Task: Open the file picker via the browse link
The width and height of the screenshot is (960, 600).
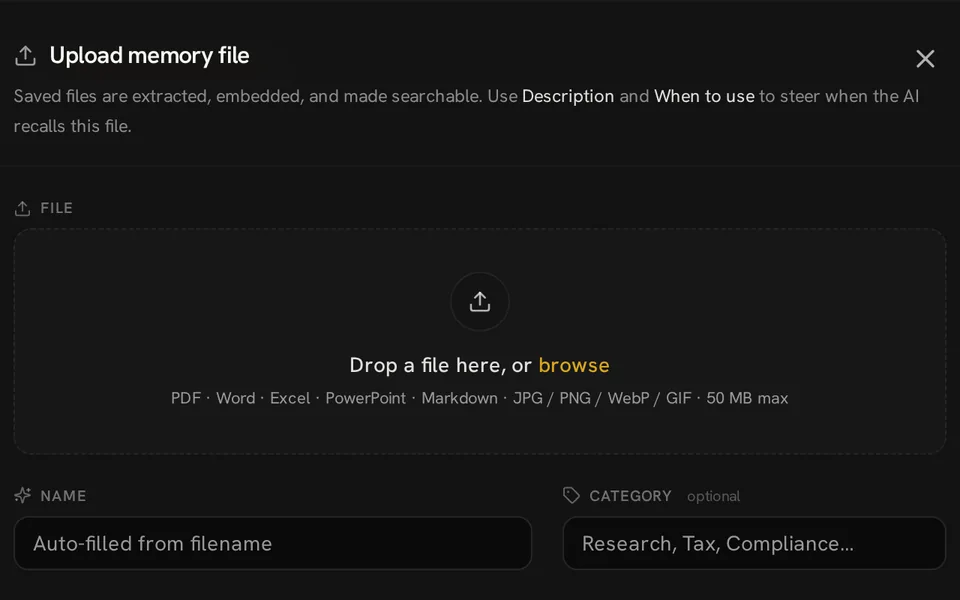Action: click(x=574, y=365)
